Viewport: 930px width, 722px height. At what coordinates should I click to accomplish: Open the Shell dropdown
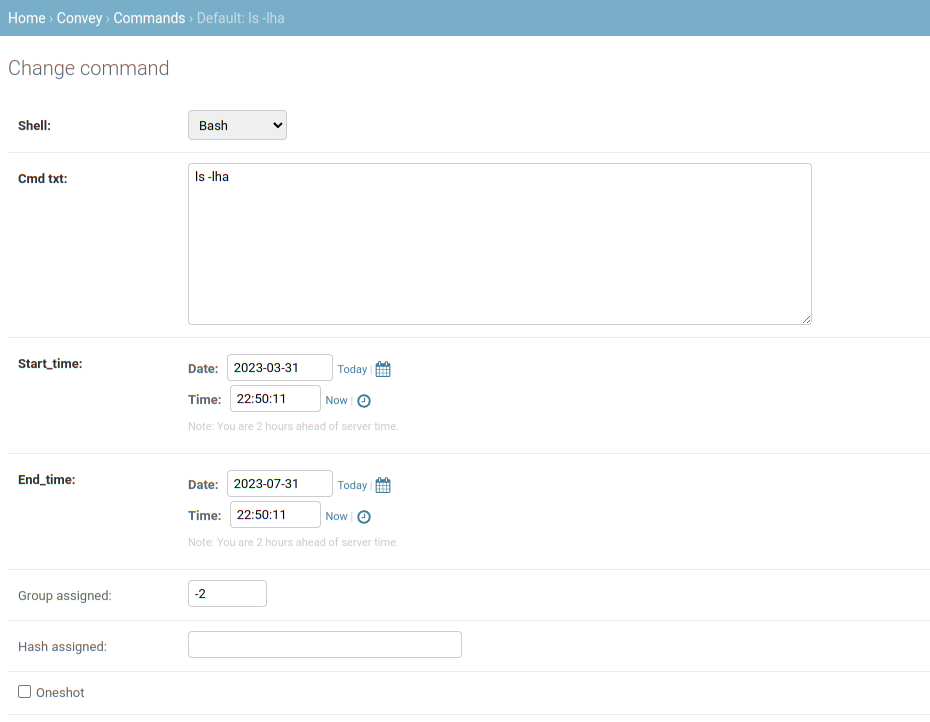237,124
